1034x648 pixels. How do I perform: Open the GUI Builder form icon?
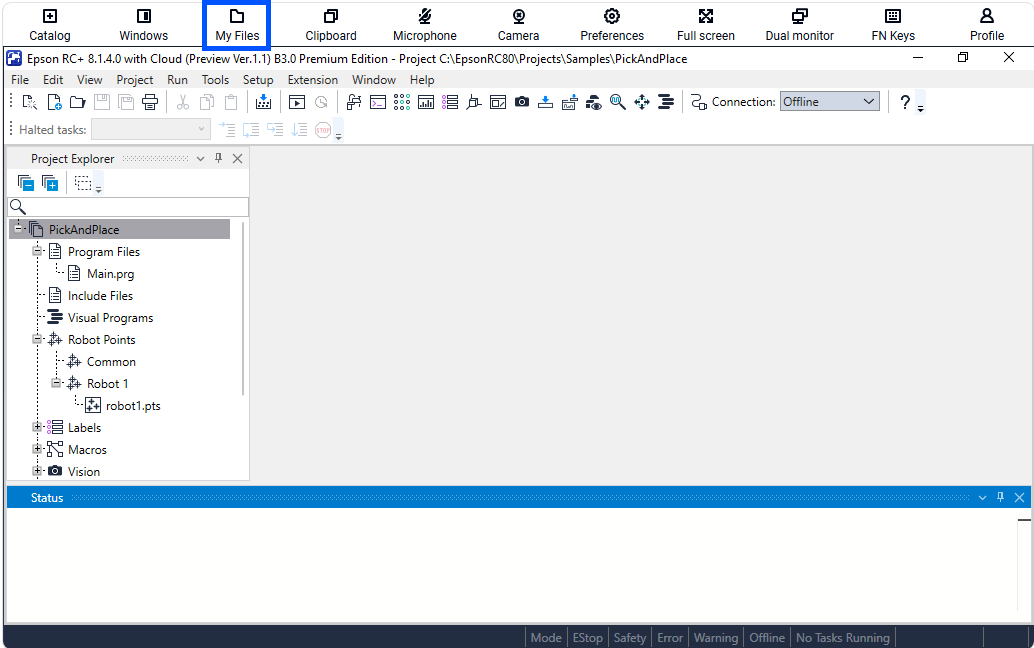click(498, 102)
